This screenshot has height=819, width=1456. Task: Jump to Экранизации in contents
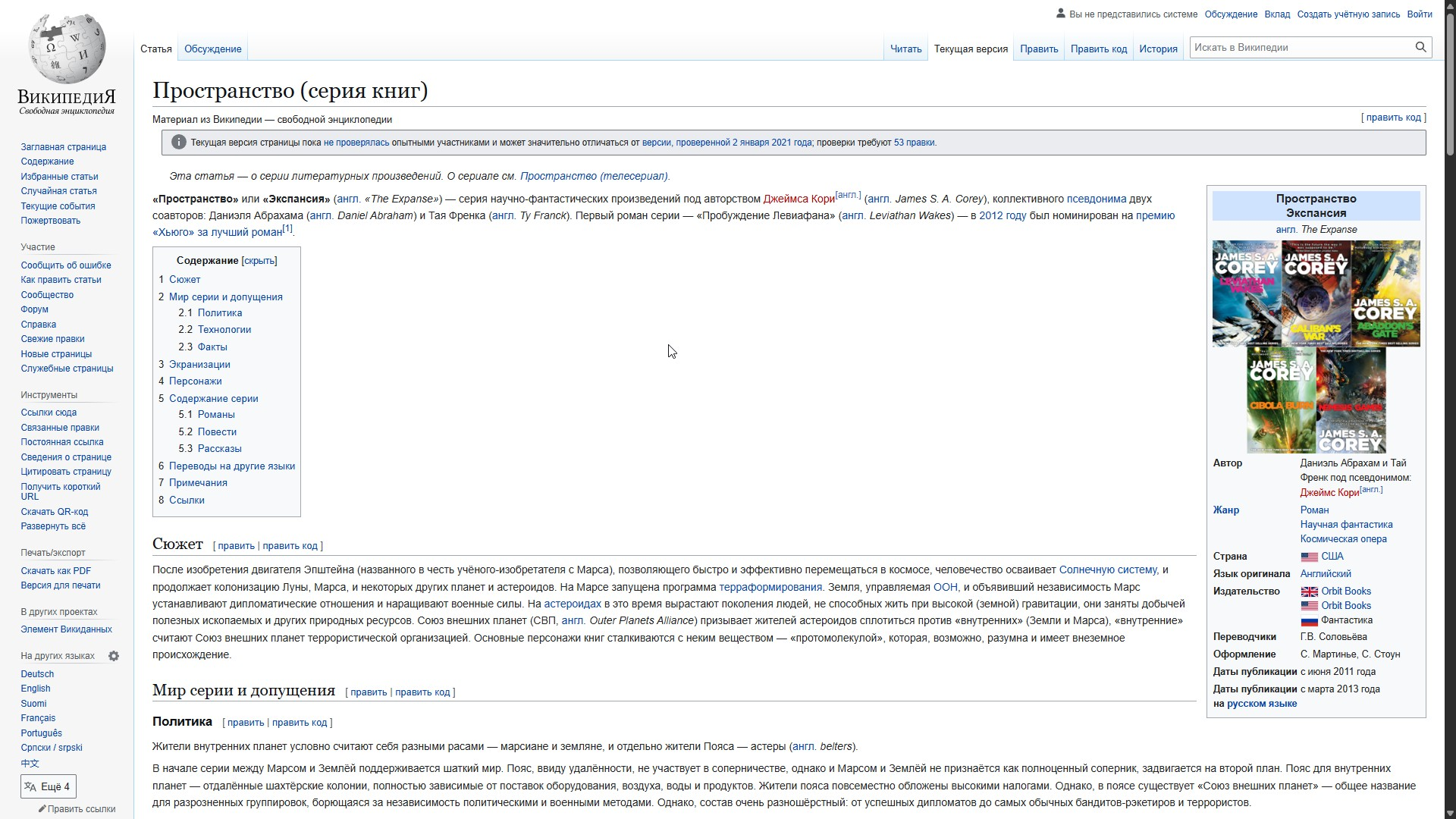[199, 365]
